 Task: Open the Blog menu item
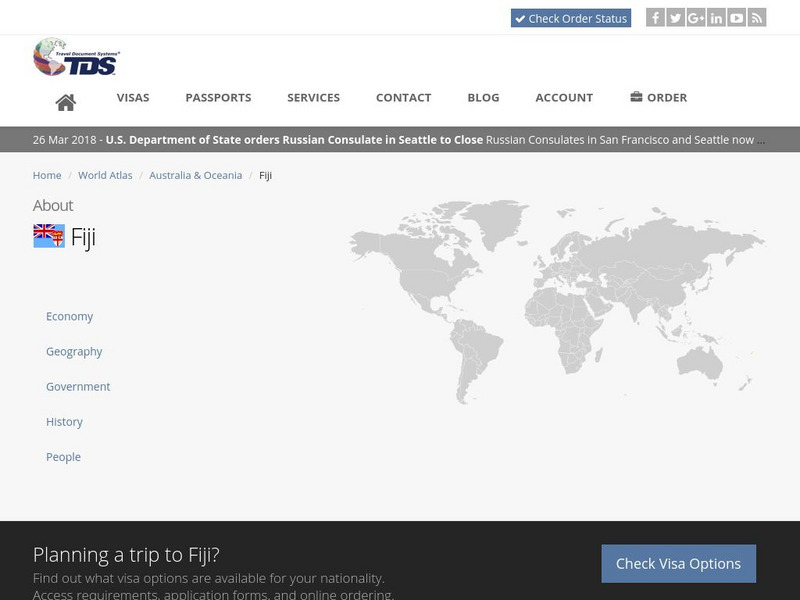(x=483, y=97)
